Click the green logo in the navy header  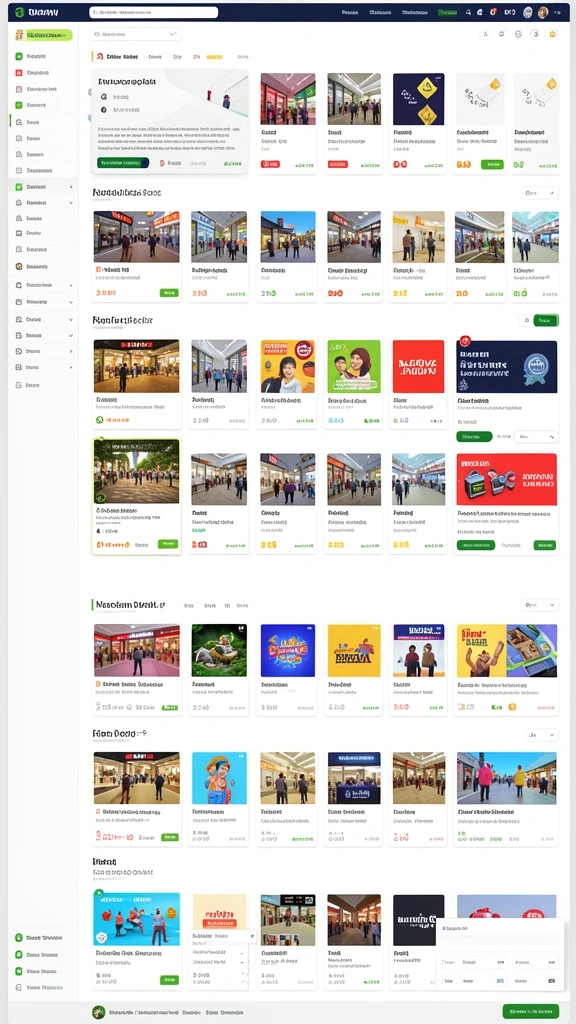20,12
